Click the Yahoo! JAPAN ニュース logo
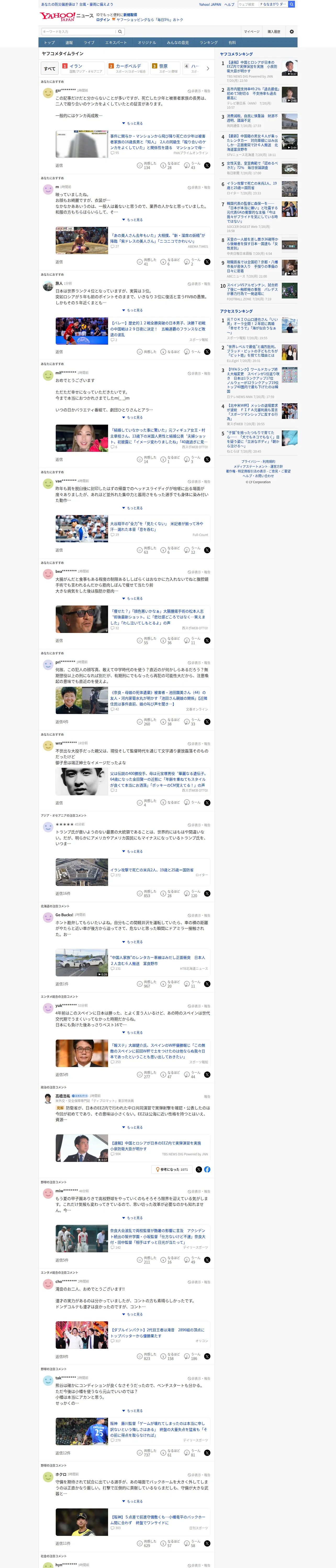 click(x=67, y=16)
